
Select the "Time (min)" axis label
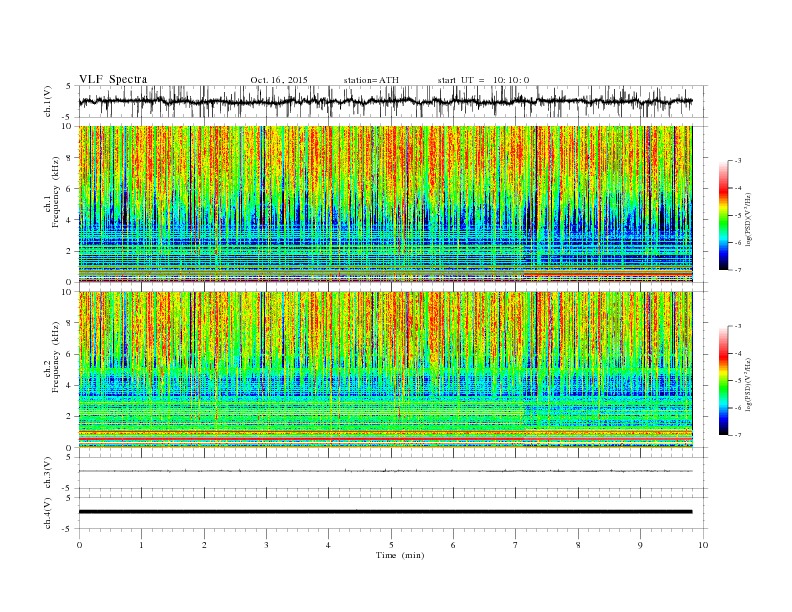click(x=400, y=555)
